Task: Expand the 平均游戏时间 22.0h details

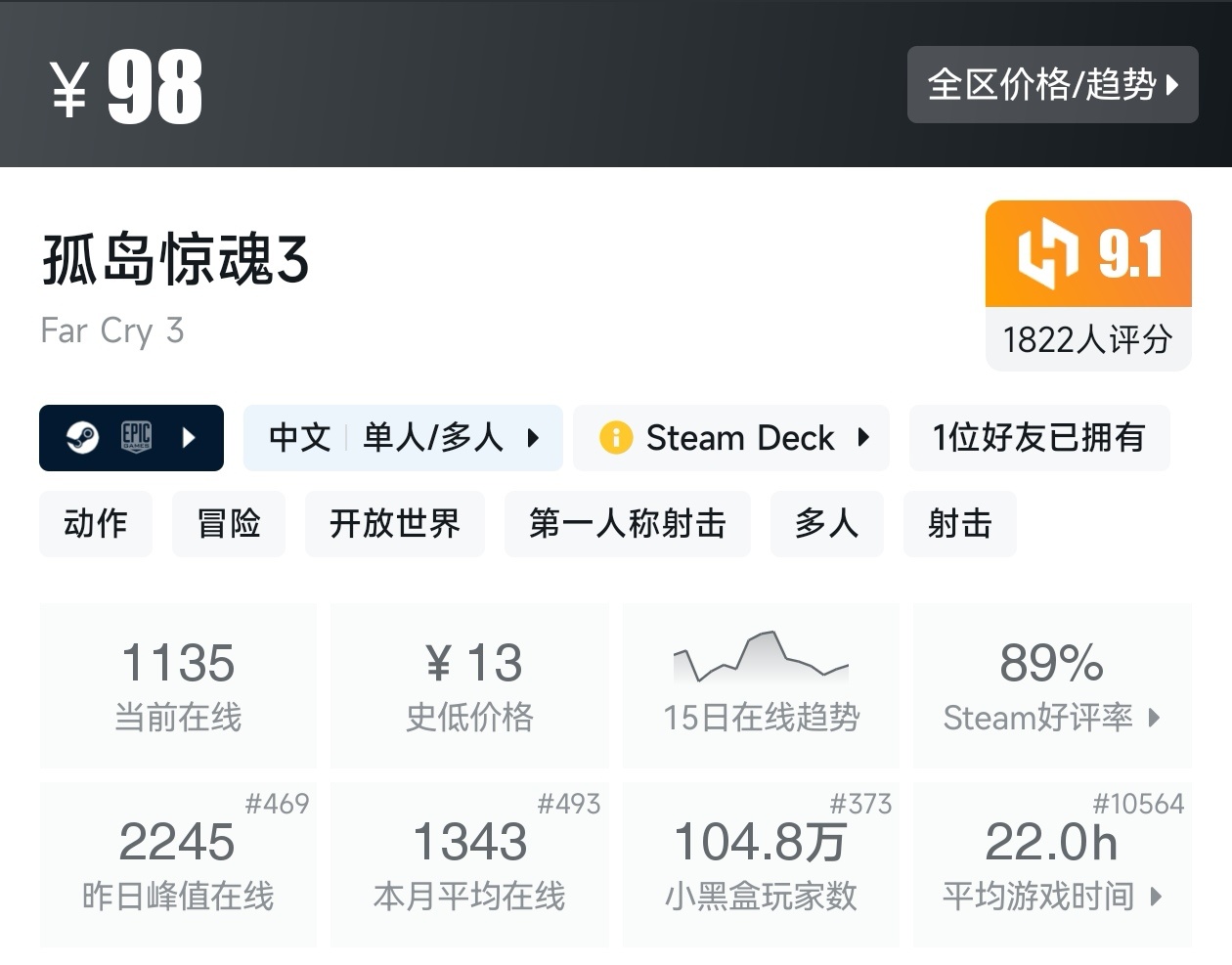Action: (1052, 864)
